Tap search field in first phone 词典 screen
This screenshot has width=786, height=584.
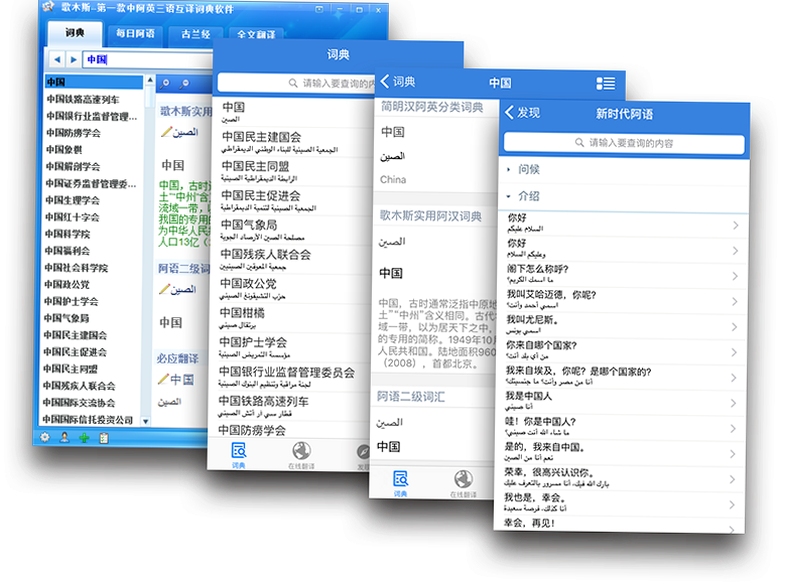pyautogui.click(x=296, y=83)
